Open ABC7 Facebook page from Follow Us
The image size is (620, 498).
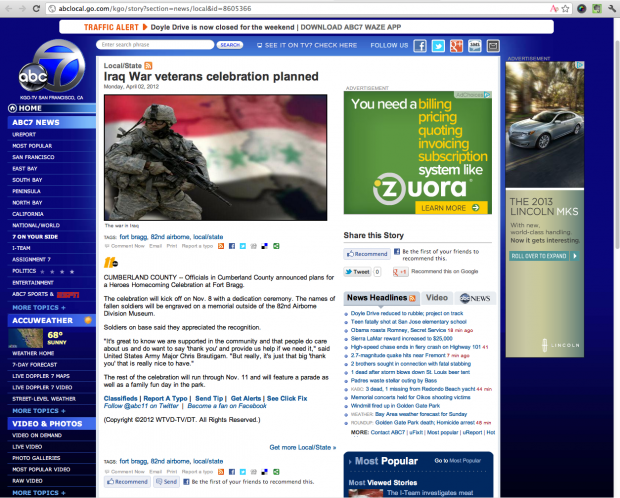coord(420,46)
